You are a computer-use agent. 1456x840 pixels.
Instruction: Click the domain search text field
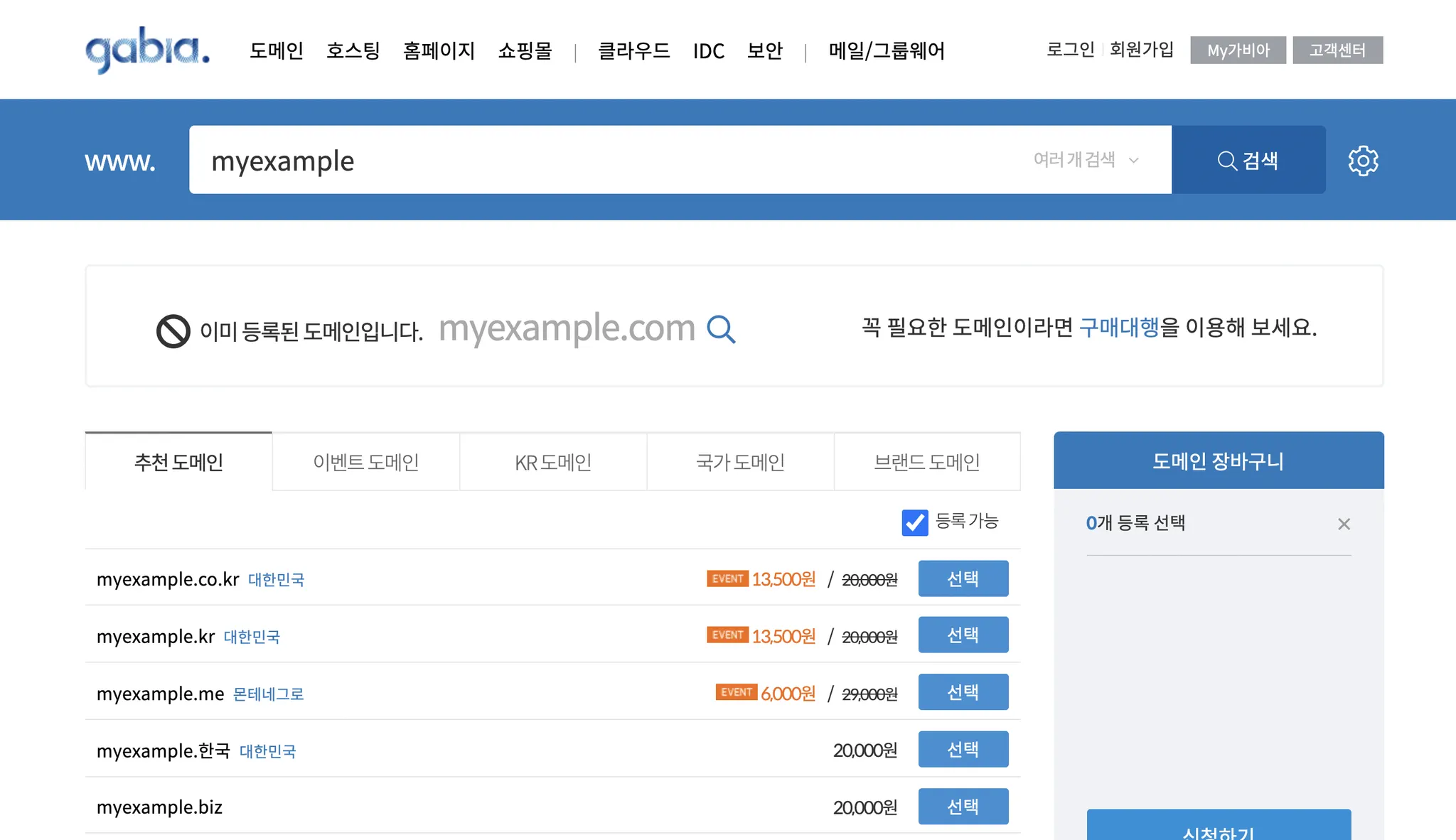pyautogui.click(x=604, y=161)
